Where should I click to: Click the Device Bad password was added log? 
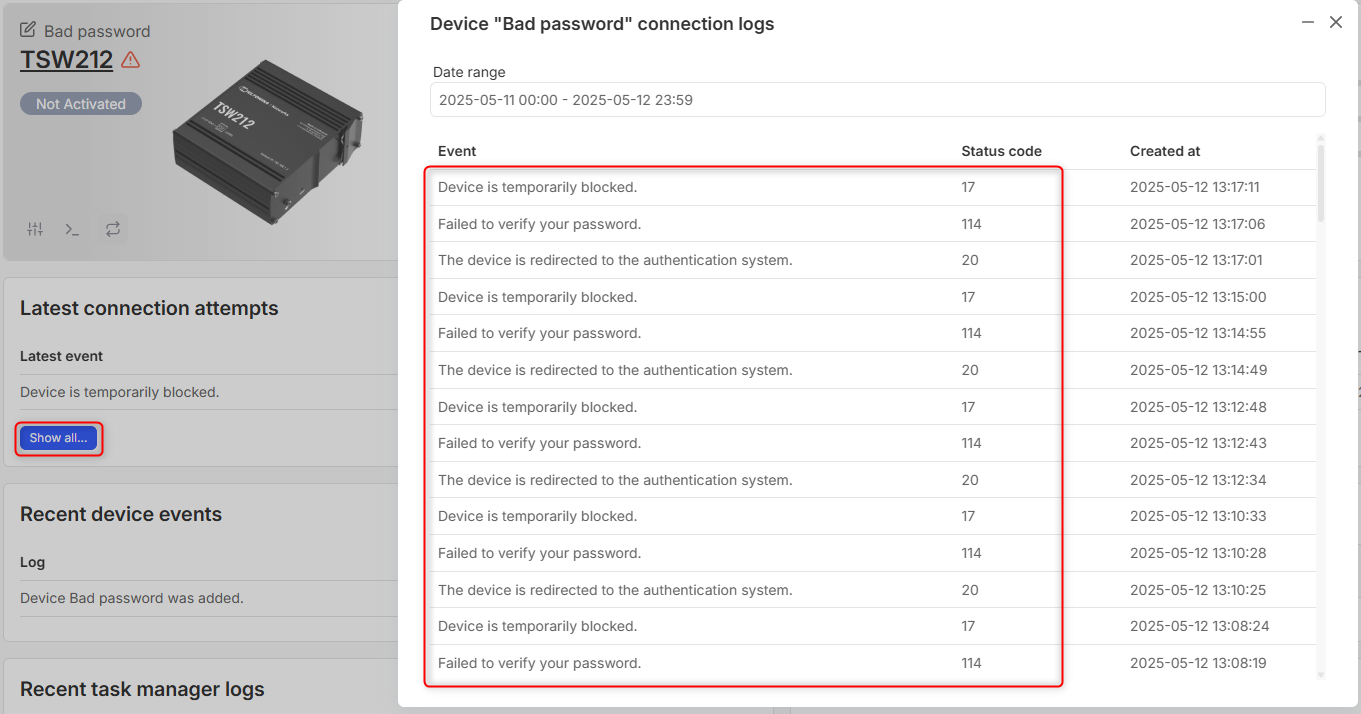[x=132, y=598]
